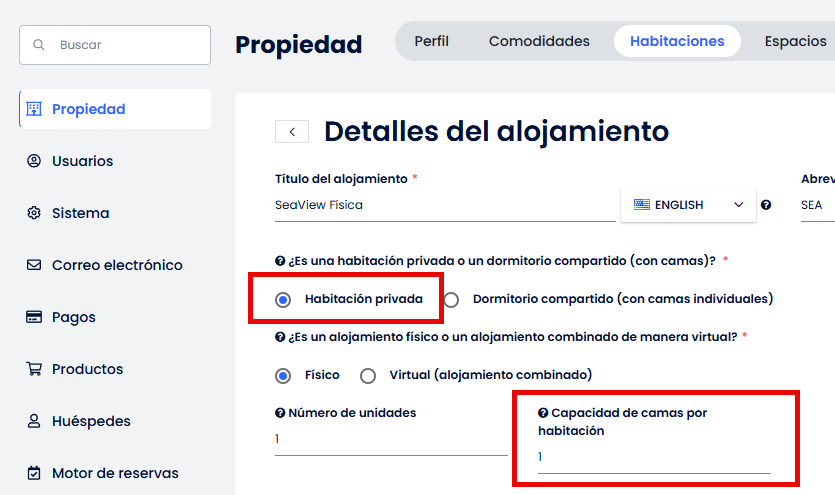Image resolution: width=835 pixels, height=495 pixels.
Task: Click the Usuarios person icon
Action: point(34,161)
